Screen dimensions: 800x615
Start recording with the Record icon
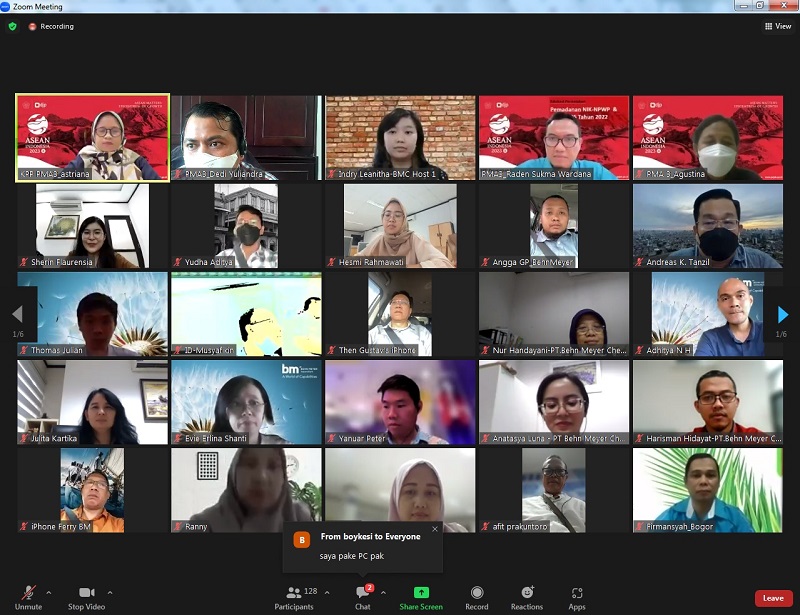click(477, 593)
